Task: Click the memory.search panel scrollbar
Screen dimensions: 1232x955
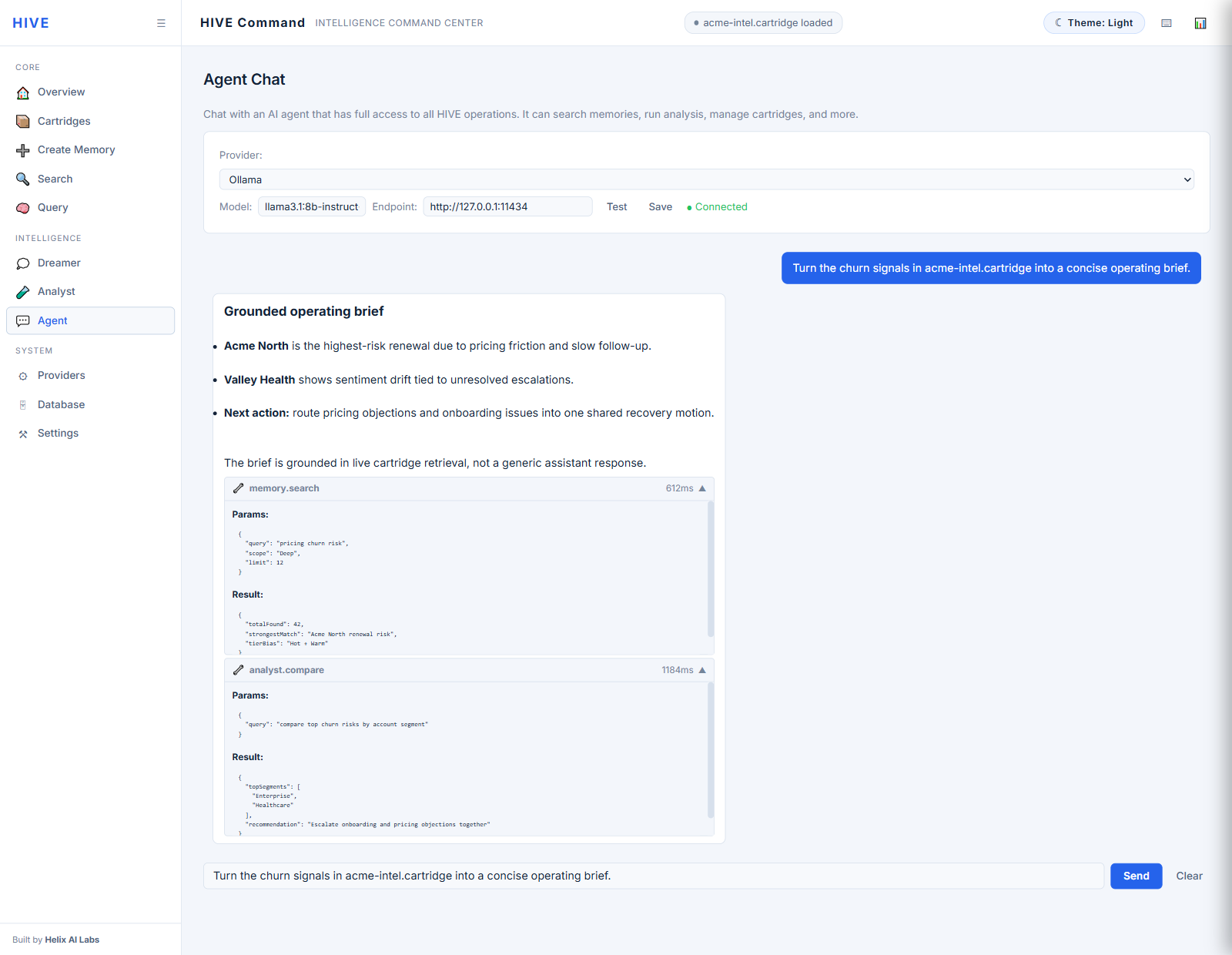Action: (x=710, y=568)
